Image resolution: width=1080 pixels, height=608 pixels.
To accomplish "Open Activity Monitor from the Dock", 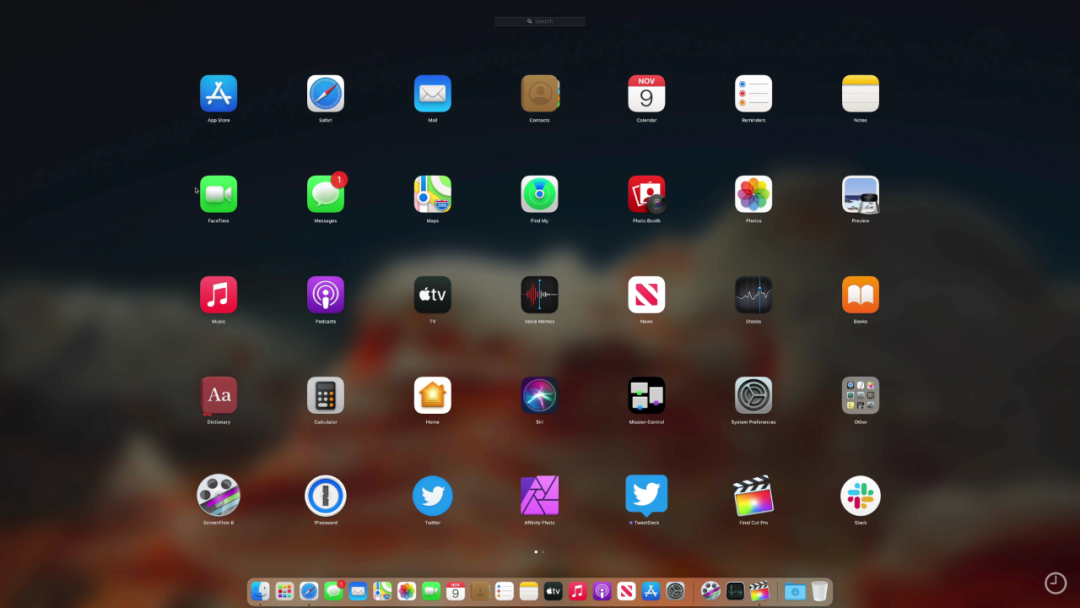I will point(735,591).
